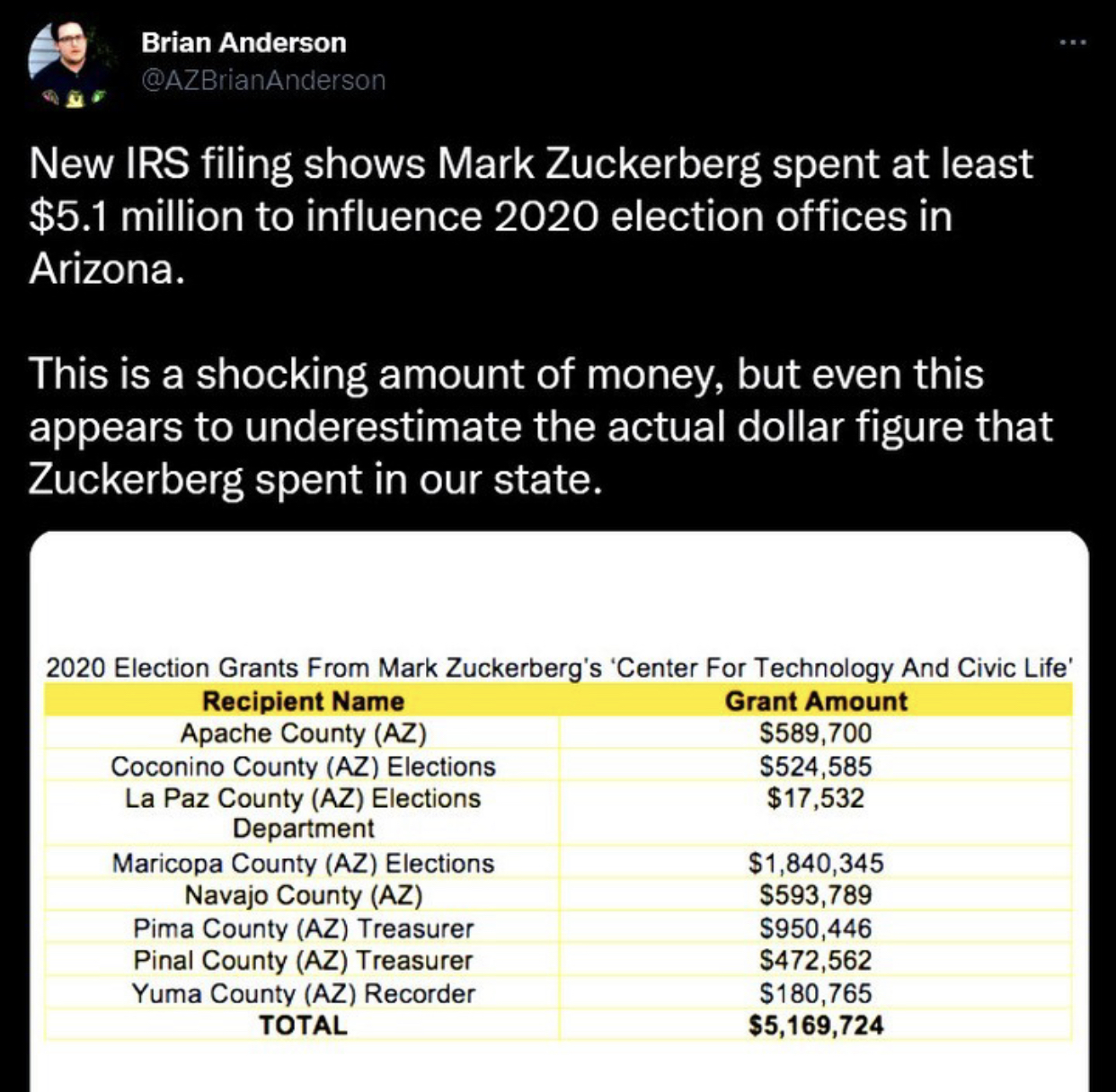Click the La Paz County Elections Department cell
This screenshot has height=1092, width=1116.
pyautogui.click(x=303, y=812)
